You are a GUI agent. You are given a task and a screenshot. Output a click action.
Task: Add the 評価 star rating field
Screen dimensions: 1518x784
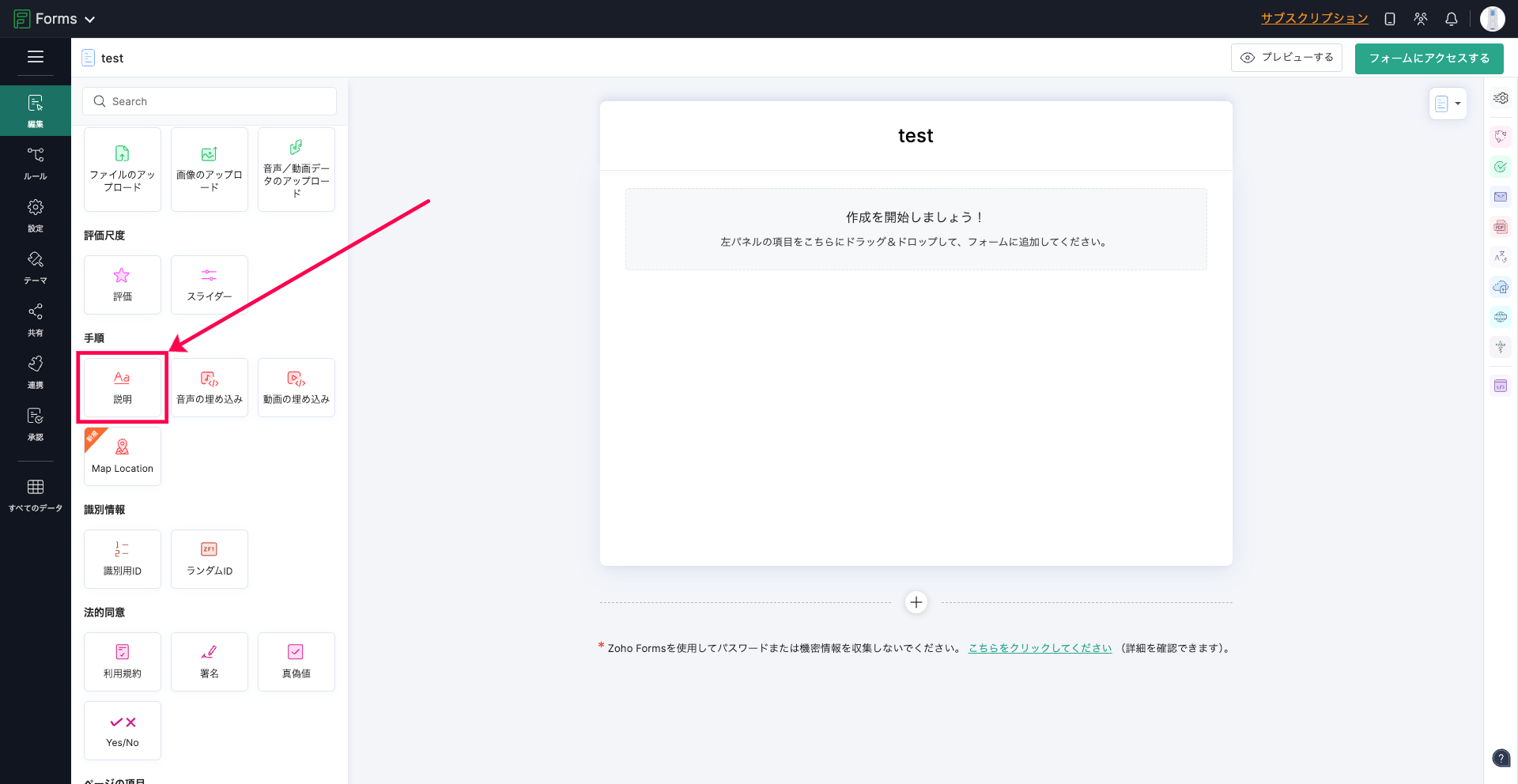pos(122,285)
